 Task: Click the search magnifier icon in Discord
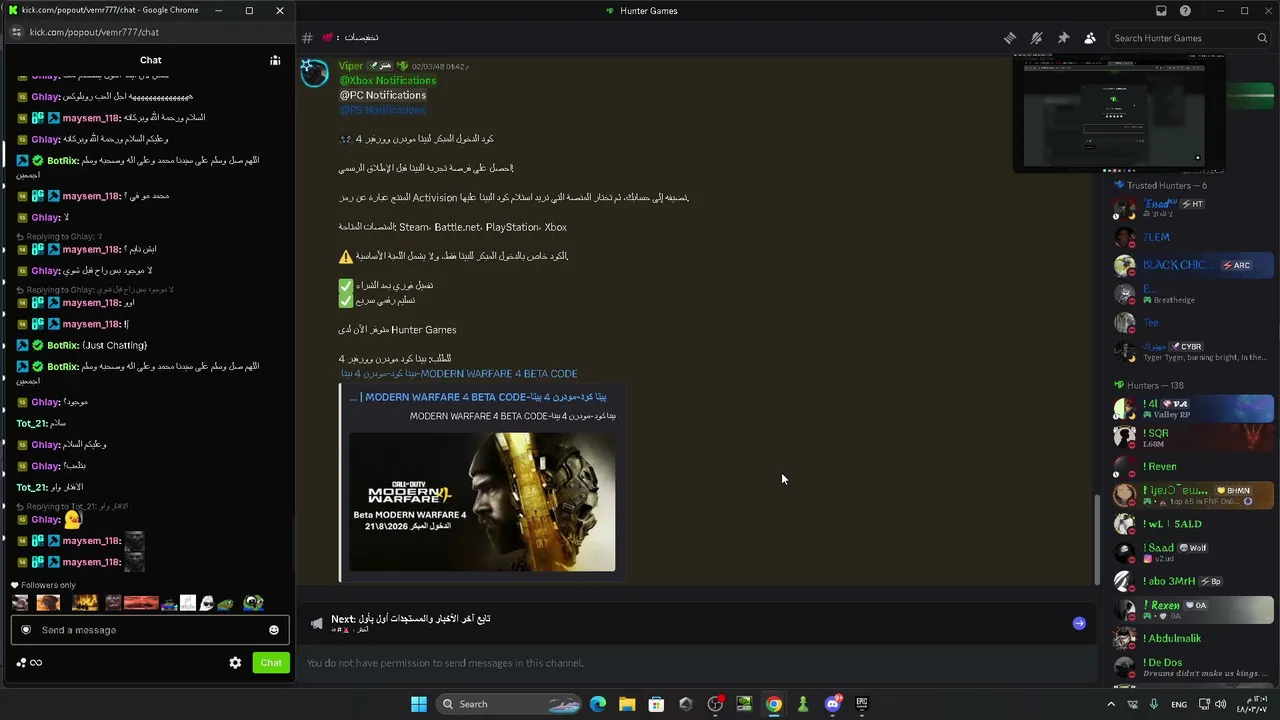pyautogui.click(x=1262, y=38)
